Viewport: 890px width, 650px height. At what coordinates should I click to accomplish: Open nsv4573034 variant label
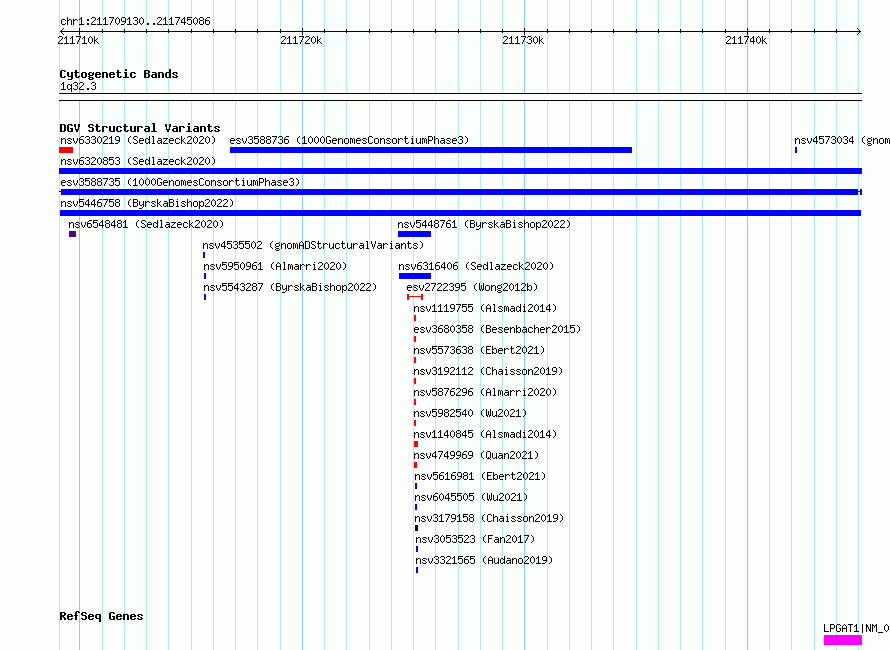tap(842, 140)
